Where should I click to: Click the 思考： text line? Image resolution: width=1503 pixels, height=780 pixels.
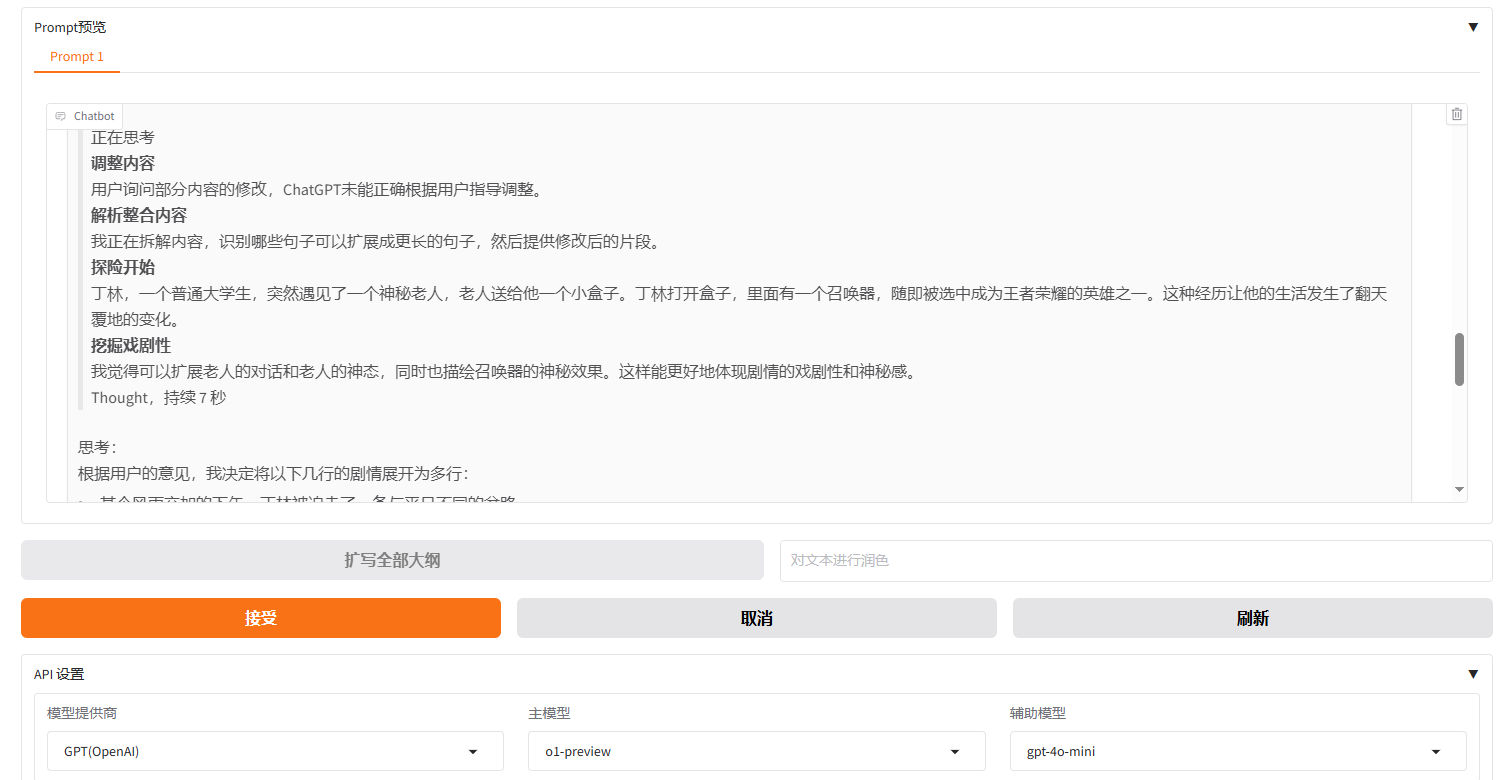pyautogui.click(x=98, y=447)
